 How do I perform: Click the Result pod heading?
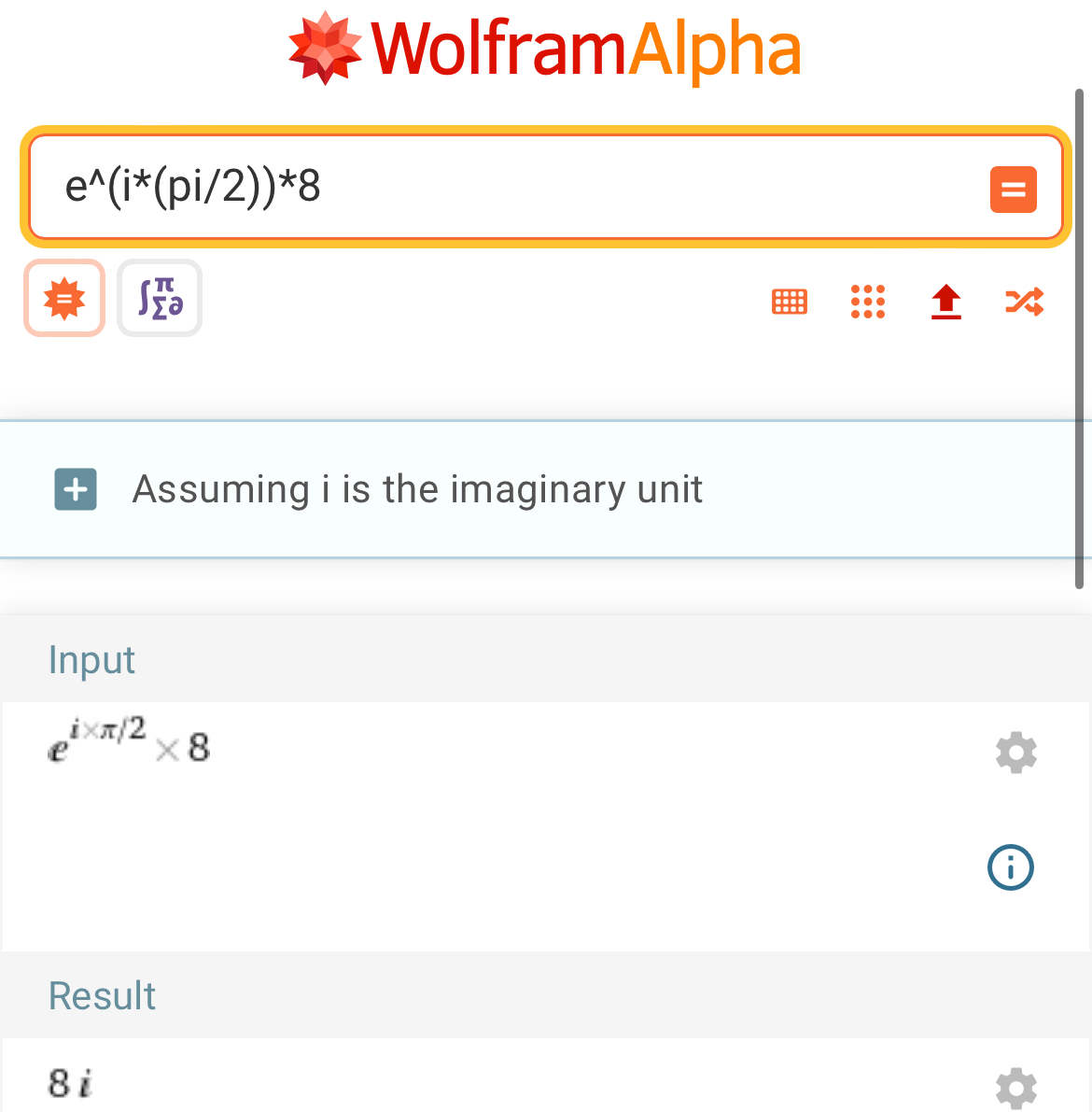pos(102,996)
